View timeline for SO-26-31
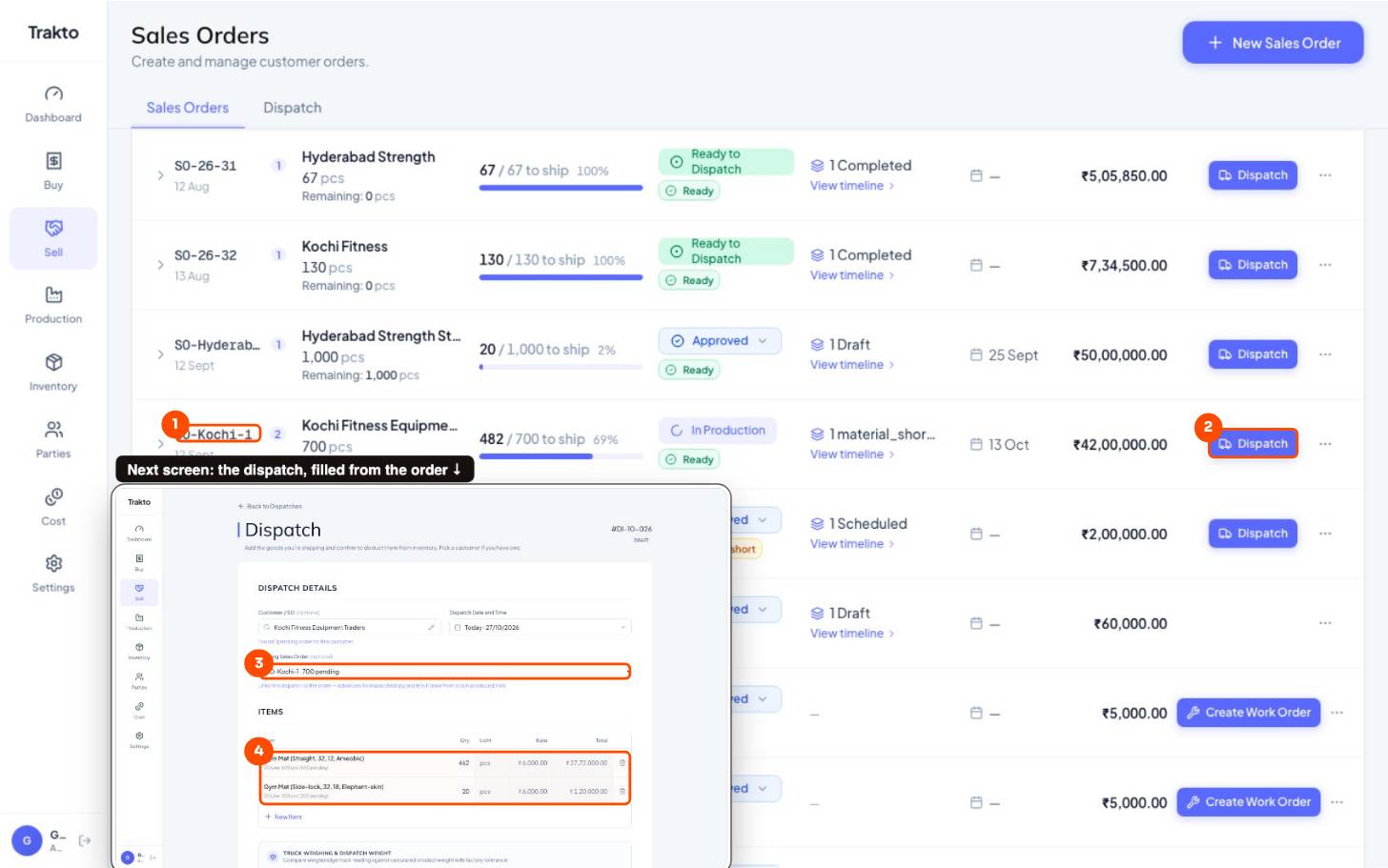Screen dimensions: 1388x868 pos(852,186)
